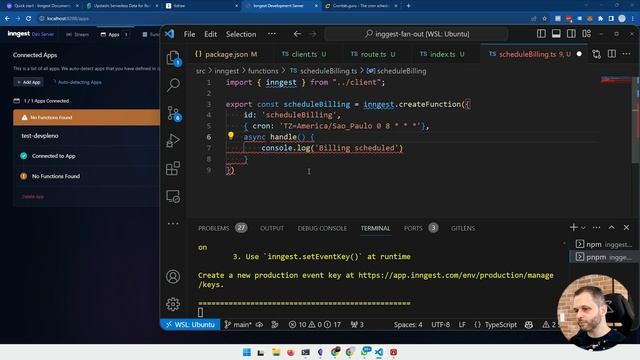Click the app.inngest.com keys link in terminal
The width and height of the screenshot is (640, 360).
tap(456, 276)
